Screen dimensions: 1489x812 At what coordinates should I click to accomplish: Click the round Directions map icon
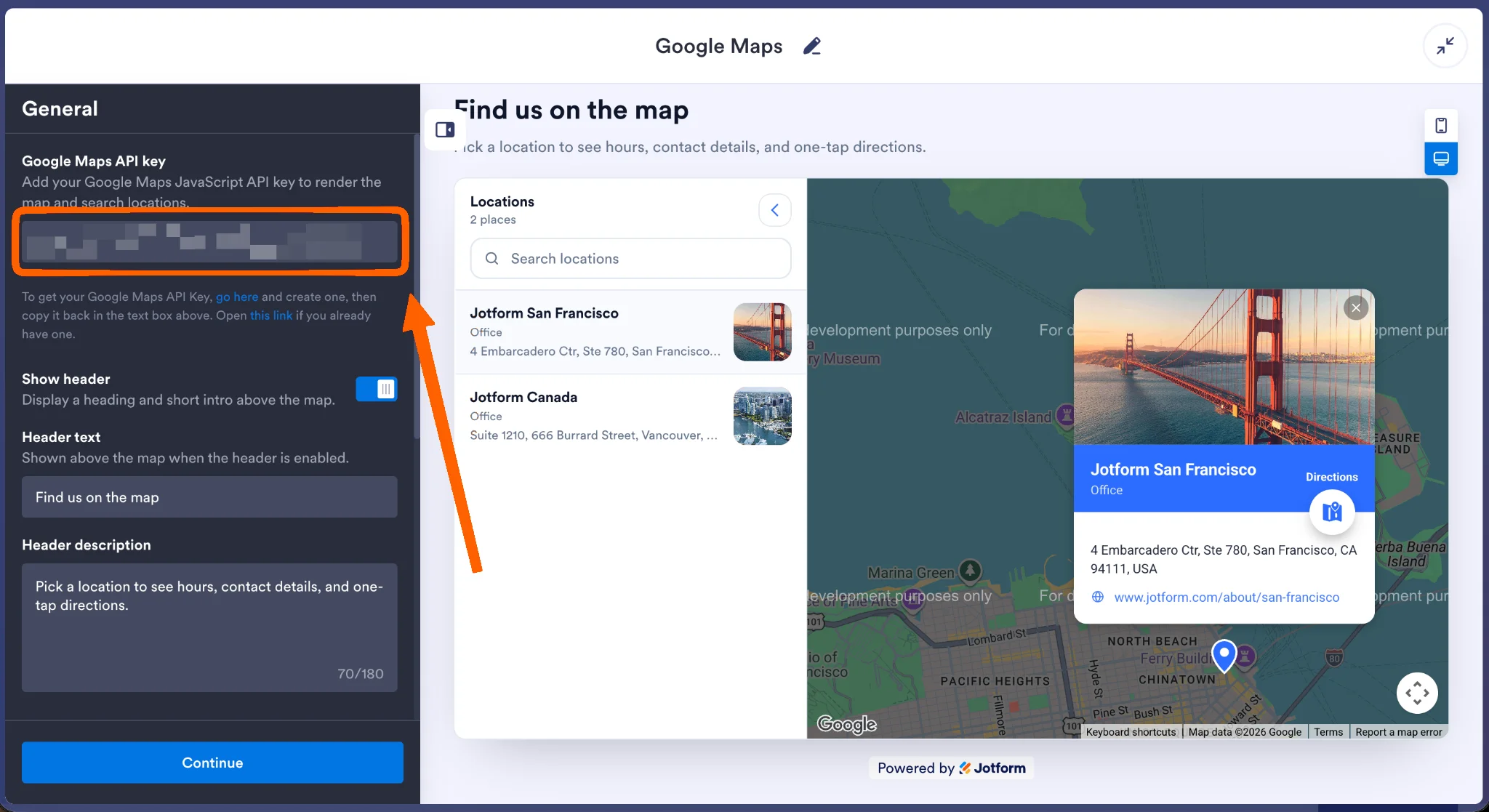point(1332,512)
